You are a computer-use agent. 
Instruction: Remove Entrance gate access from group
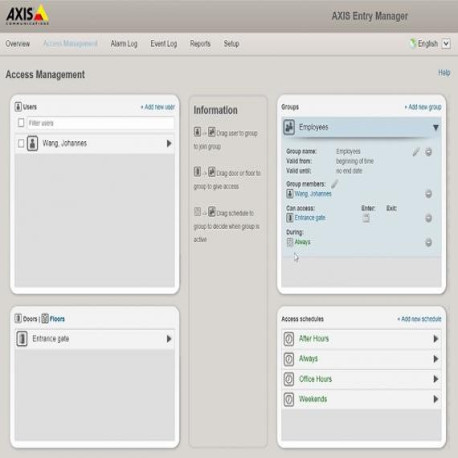point(429,218)
